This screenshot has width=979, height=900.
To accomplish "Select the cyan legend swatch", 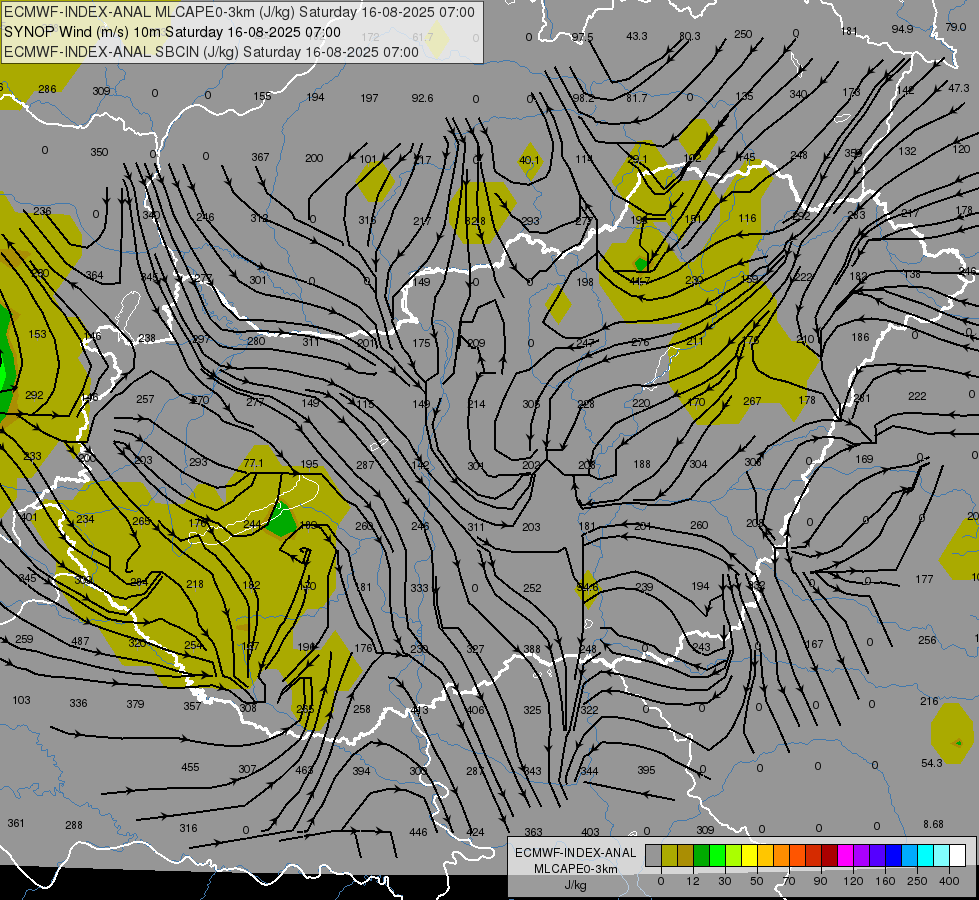I will [926, 855].
